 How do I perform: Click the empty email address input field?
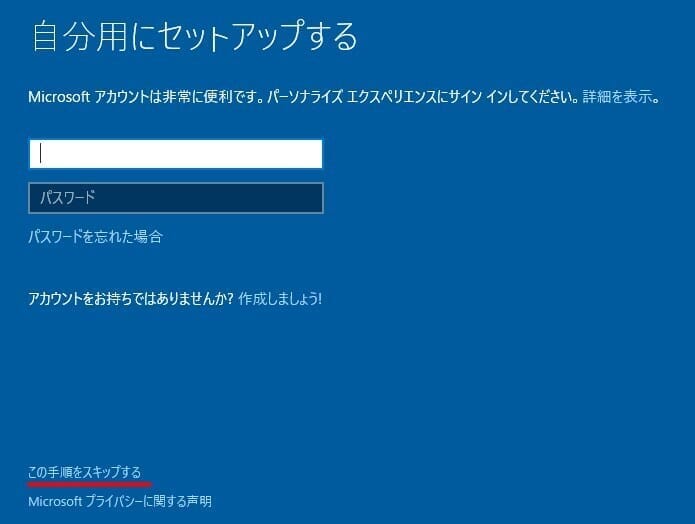click(175, 154)
